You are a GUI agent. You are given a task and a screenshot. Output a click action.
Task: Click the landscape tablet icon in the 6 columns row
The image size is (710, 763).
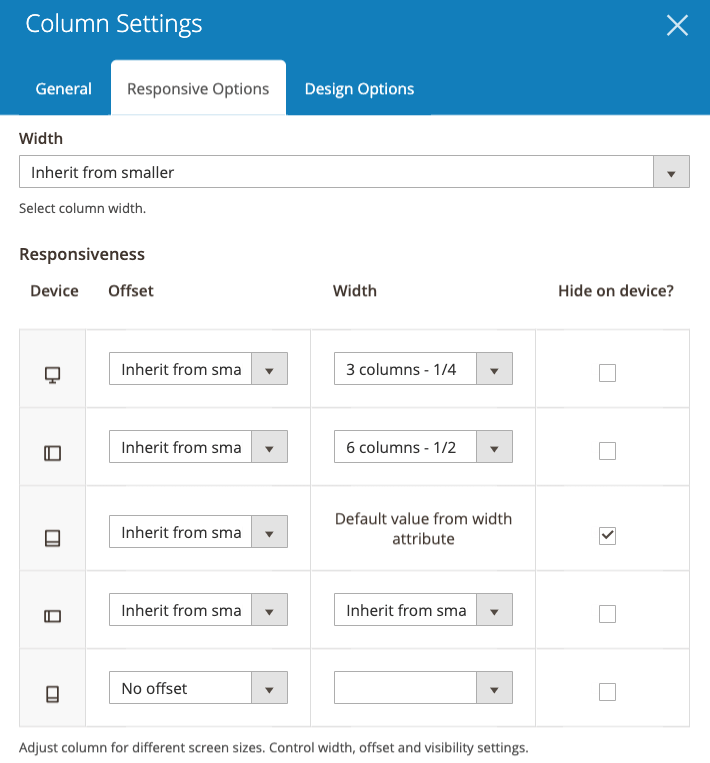click(53, 453)
